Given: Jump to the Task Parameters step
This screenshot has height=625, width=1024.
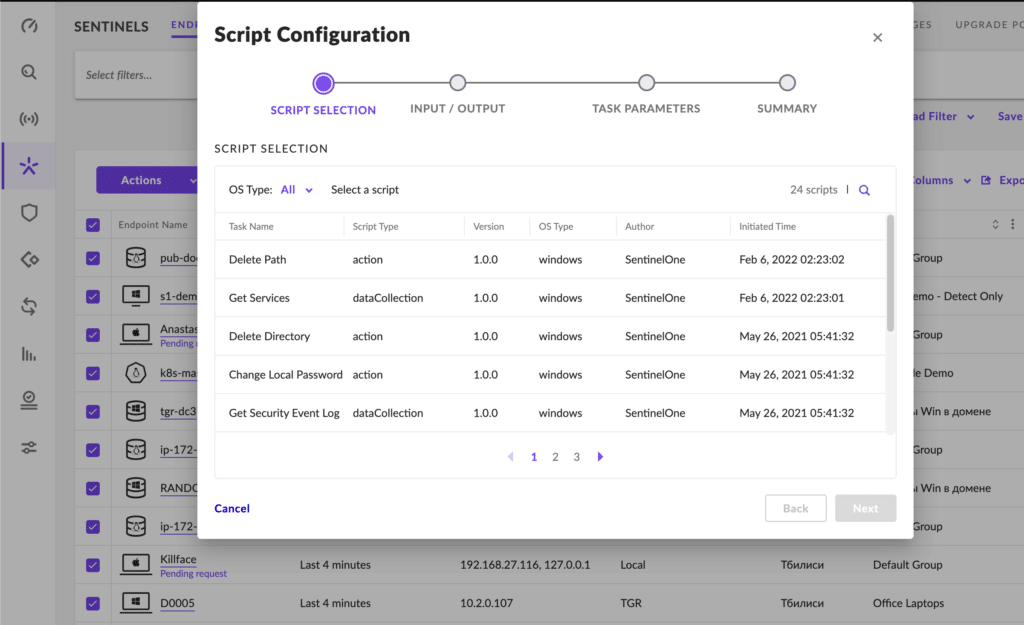Looking at the screenshot, I should pos(646,83).
